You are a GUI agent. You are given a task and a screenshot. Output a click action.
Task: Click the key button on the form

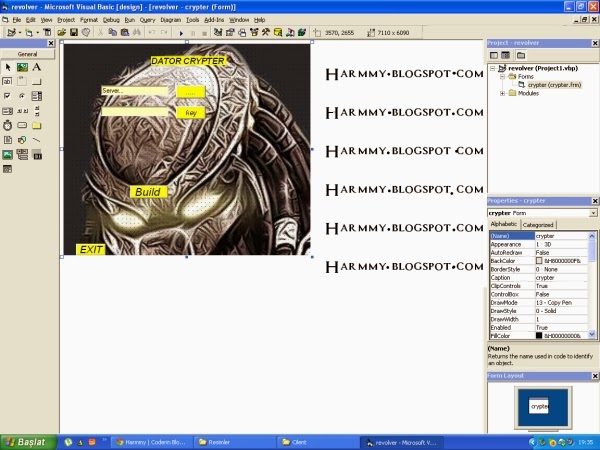point(191,112)
